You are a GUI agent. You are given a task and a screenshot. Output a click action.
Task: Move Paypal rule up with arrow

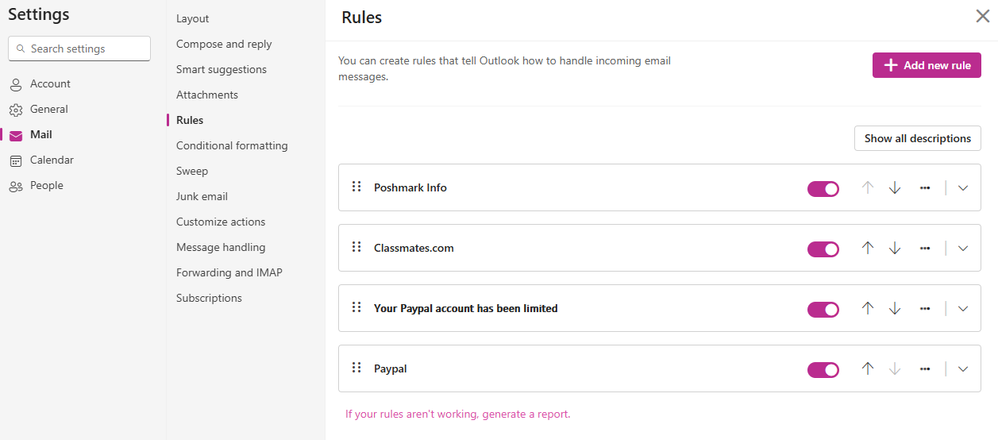point(867,369)
